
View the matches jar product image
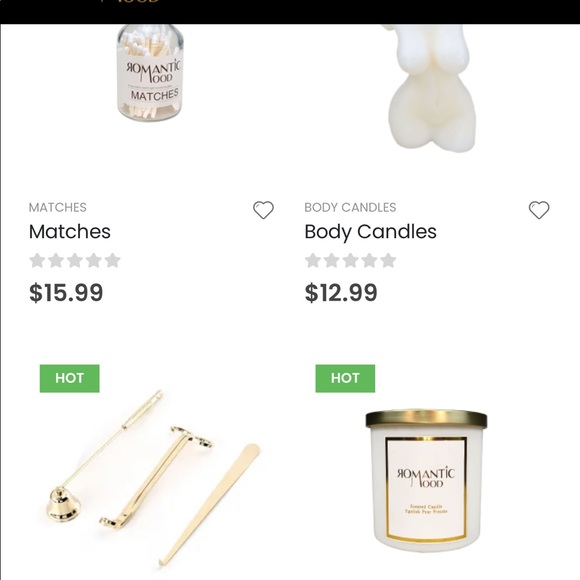tap(150, 72)
